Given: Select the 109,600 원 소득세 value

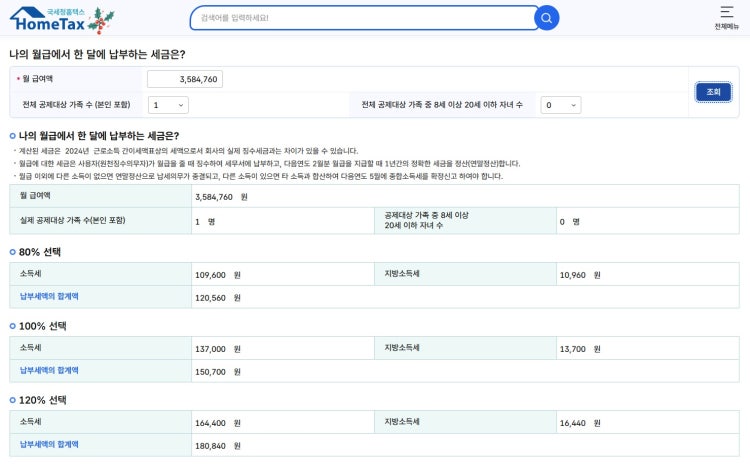Looking at the screenshot, I should [218, 275].
